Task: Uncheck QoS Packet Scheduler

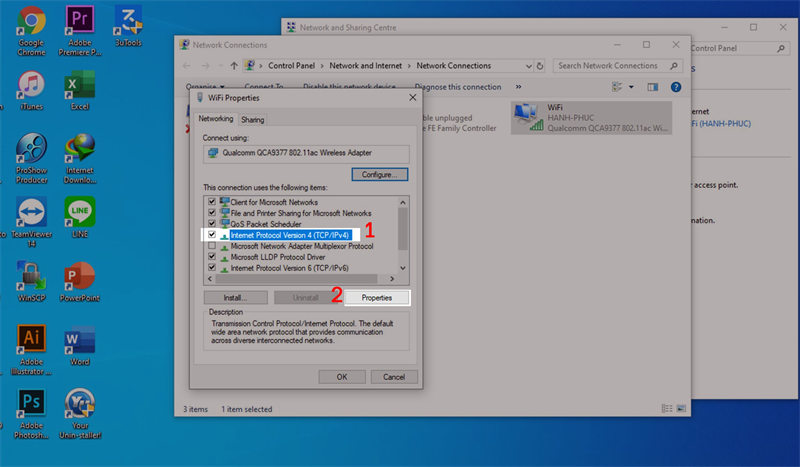Action: 212,224
